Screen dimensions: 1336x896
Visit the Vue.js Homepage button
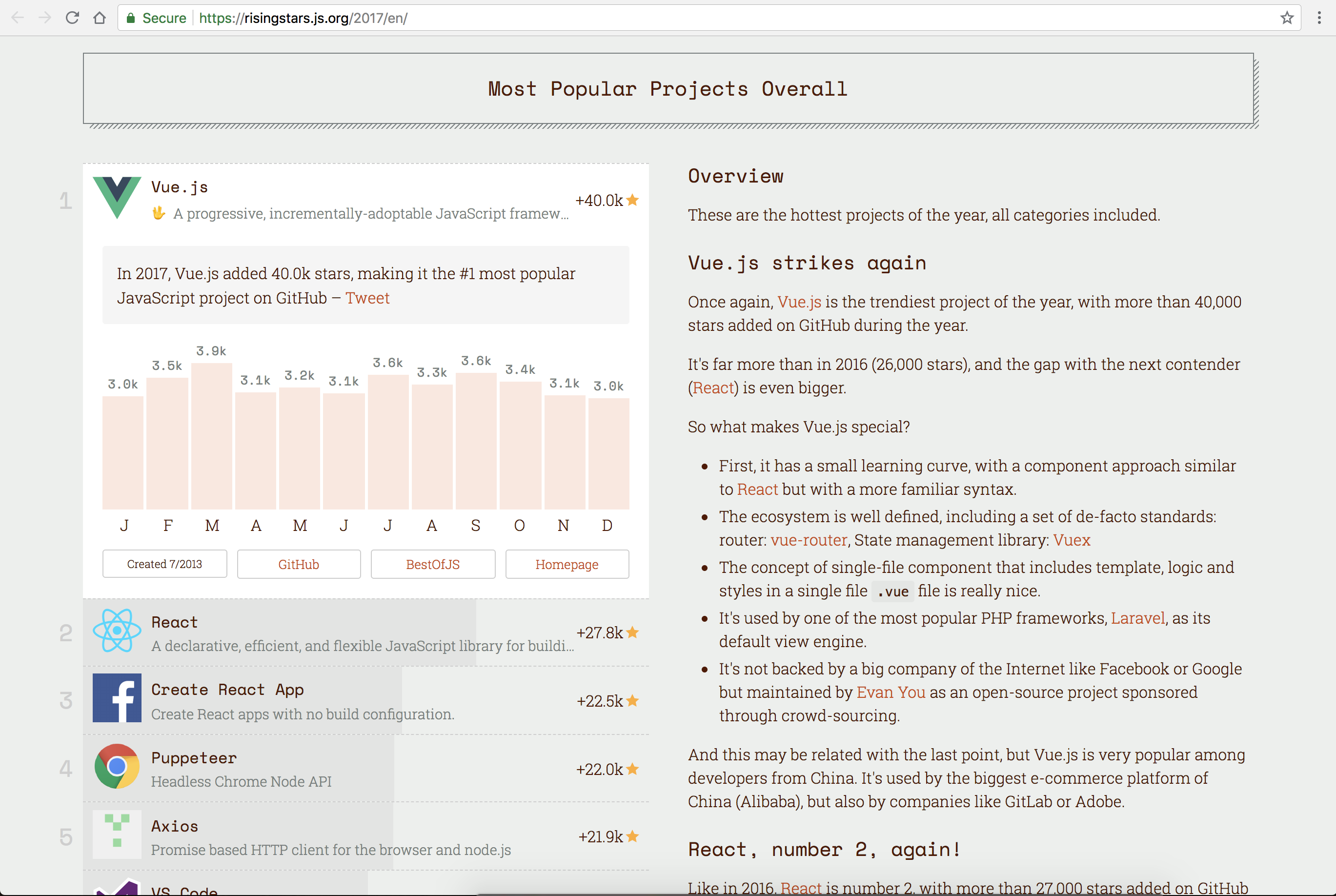[x=567, y=565]
